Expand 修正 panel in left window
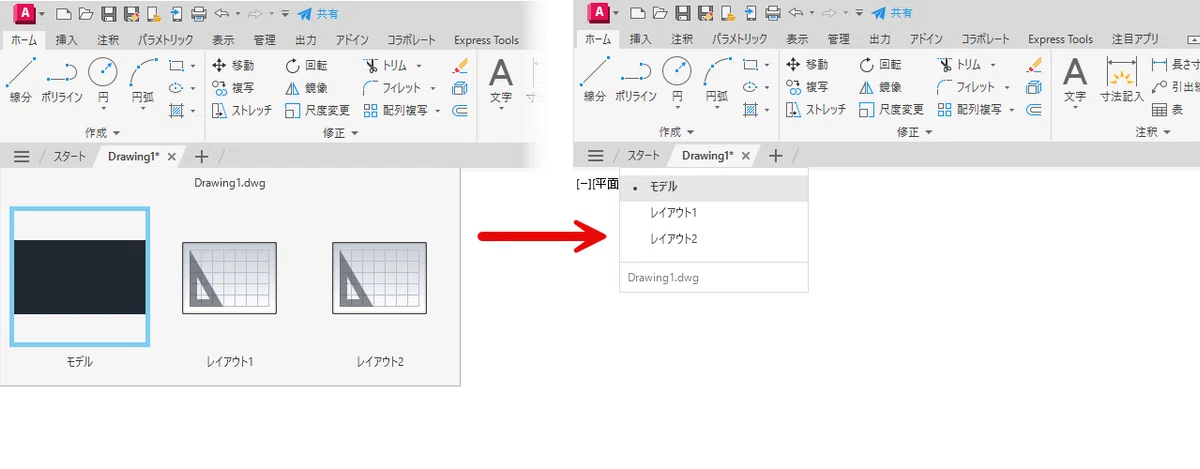 (x=341, y=132)
